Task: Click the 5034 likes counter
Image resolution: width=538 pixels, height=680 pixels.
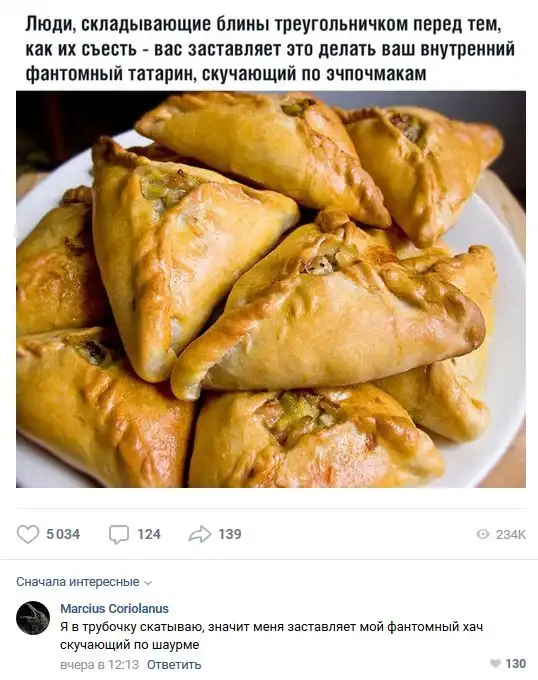Action: click(63, 534)
